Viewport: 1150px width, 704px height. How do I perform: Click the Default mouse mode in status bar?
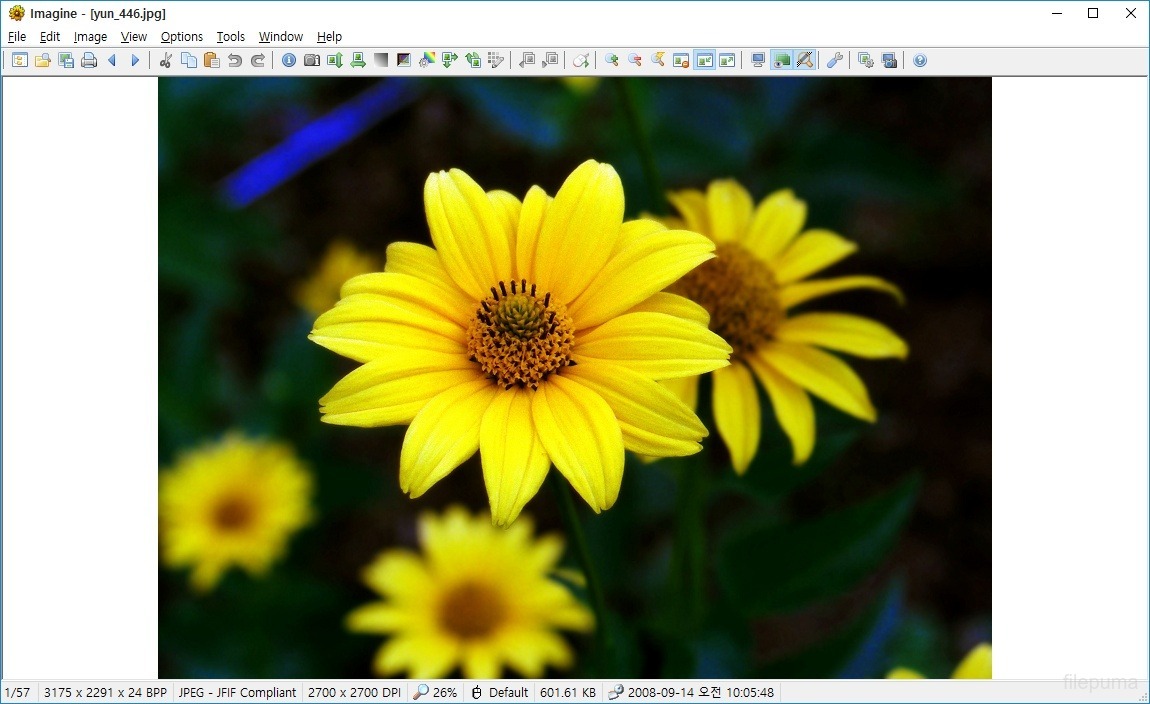click(x=500, y=692)
